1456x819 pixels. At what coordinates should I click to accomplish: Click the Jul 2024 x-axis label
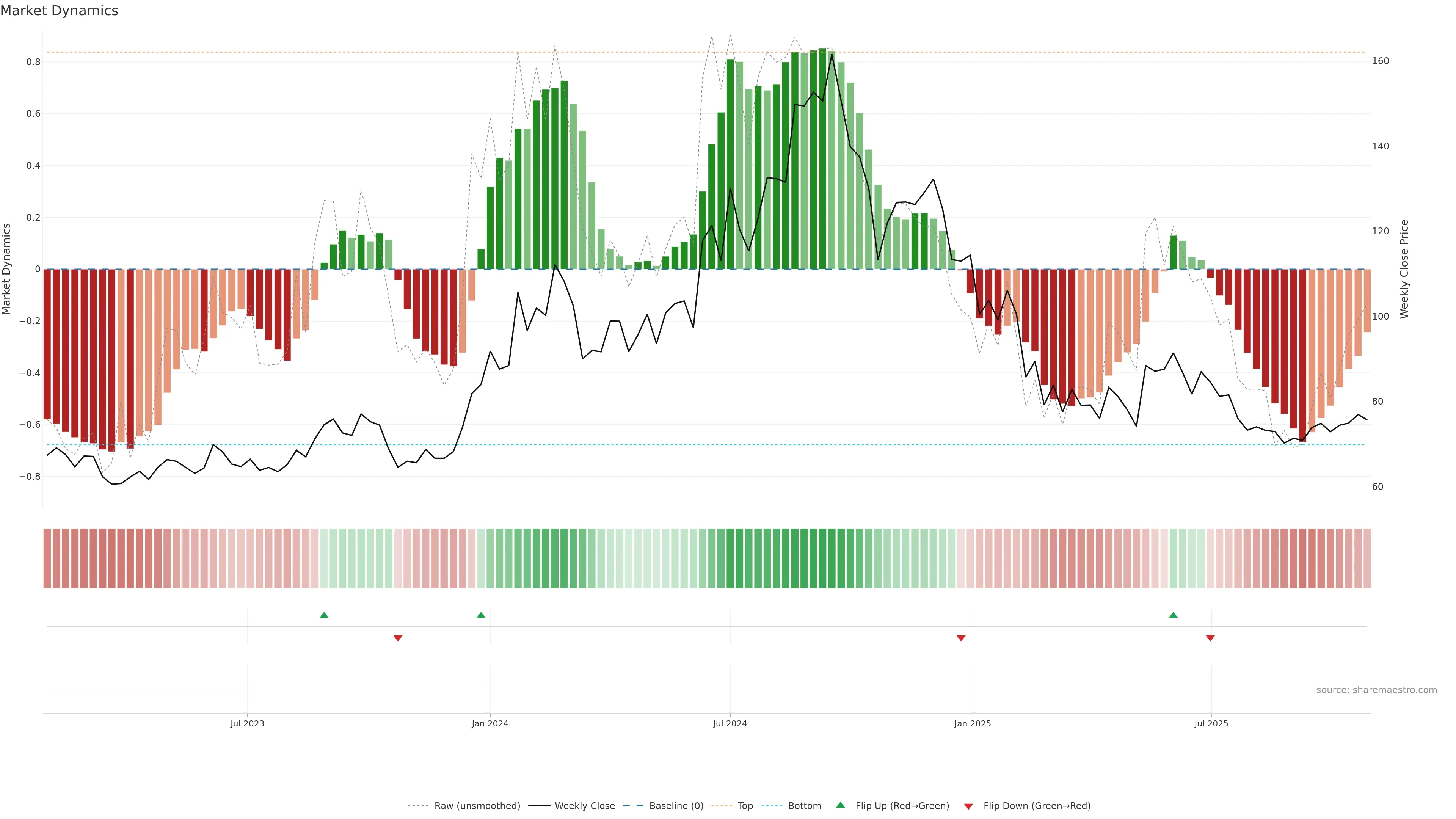(730, 723)
